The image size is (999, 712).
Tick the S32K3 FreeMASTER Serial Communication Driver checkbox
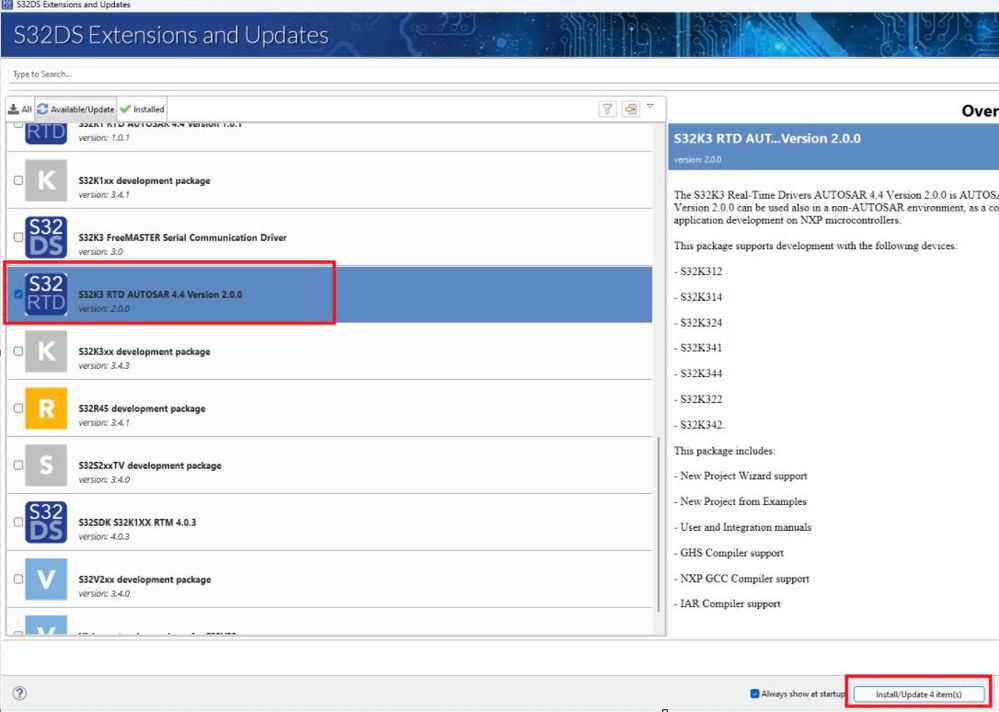point(18,237)
